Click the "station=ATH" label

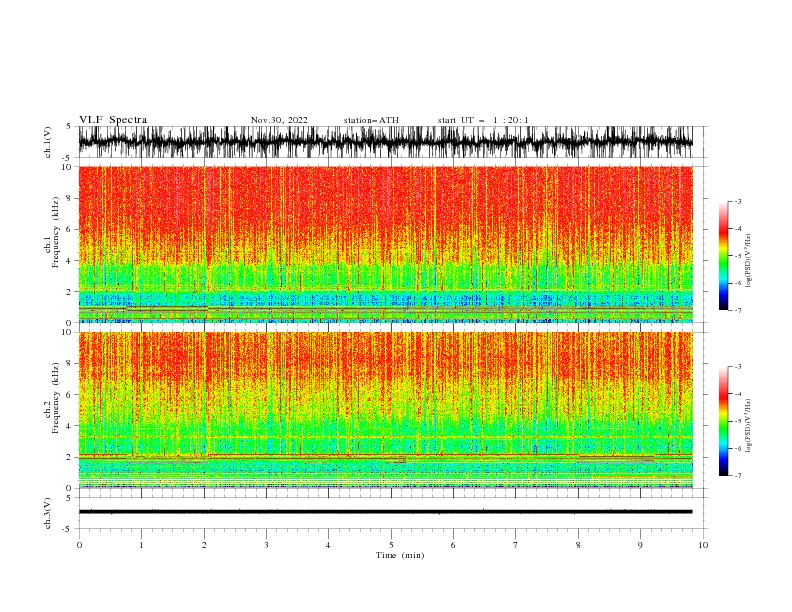tap(371, 120)
